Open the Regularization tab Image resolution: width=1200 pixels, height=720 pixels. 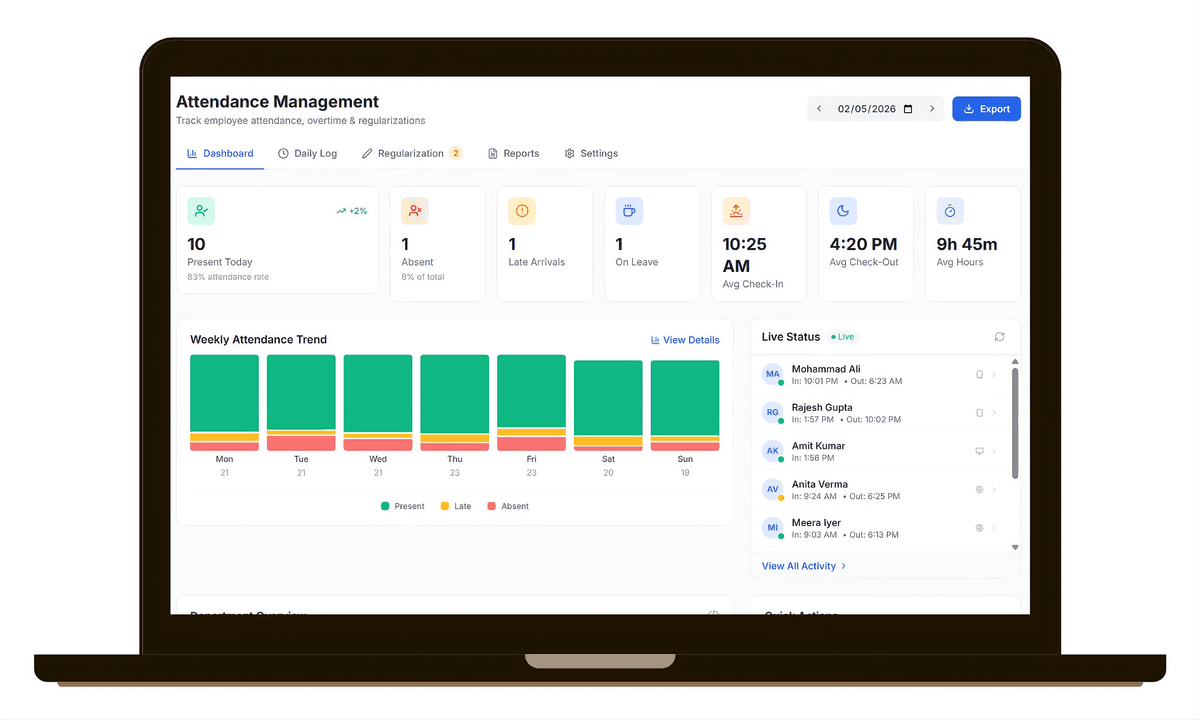click(410, 153)
